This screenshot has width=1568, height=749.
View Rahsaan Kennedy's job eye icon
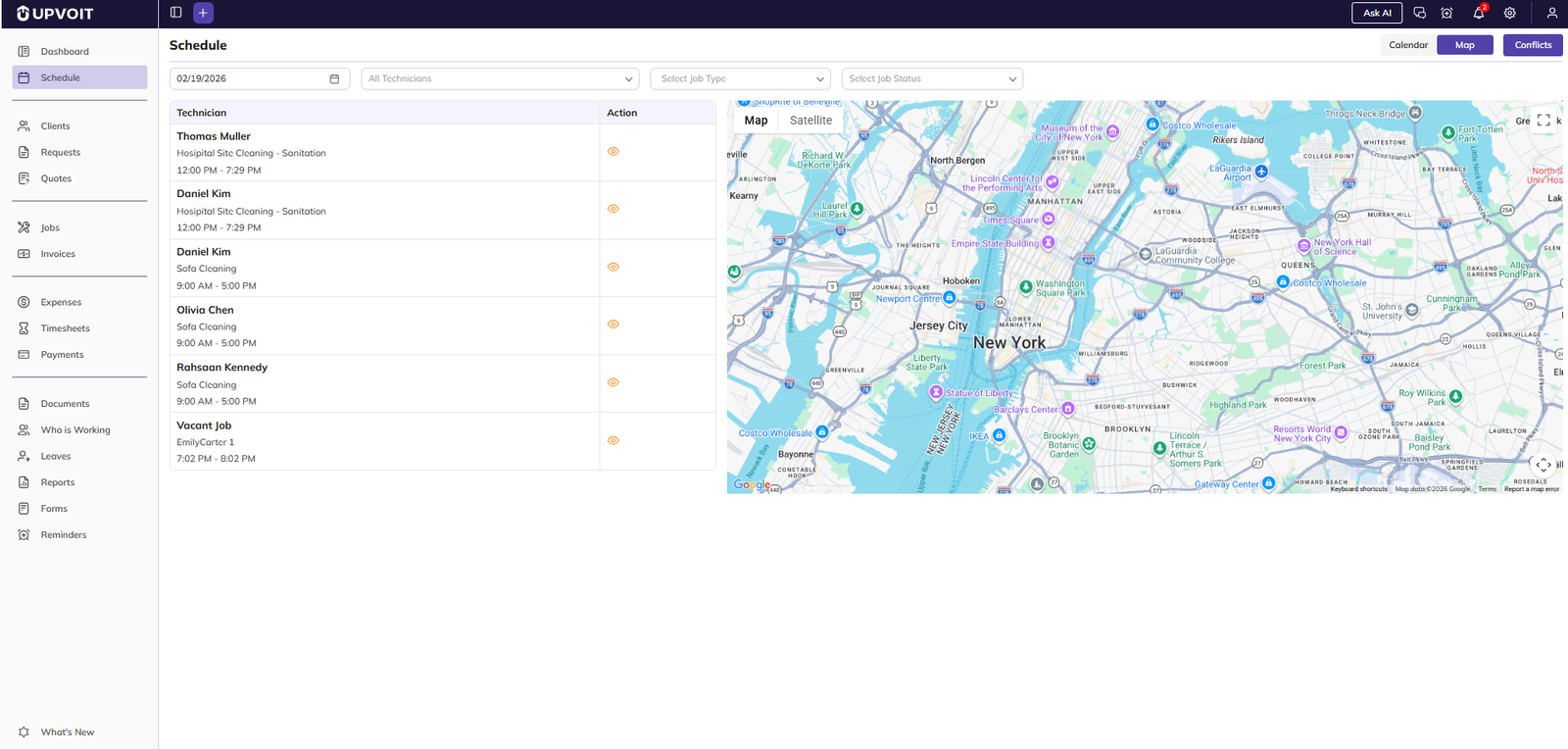pos(613,382)
